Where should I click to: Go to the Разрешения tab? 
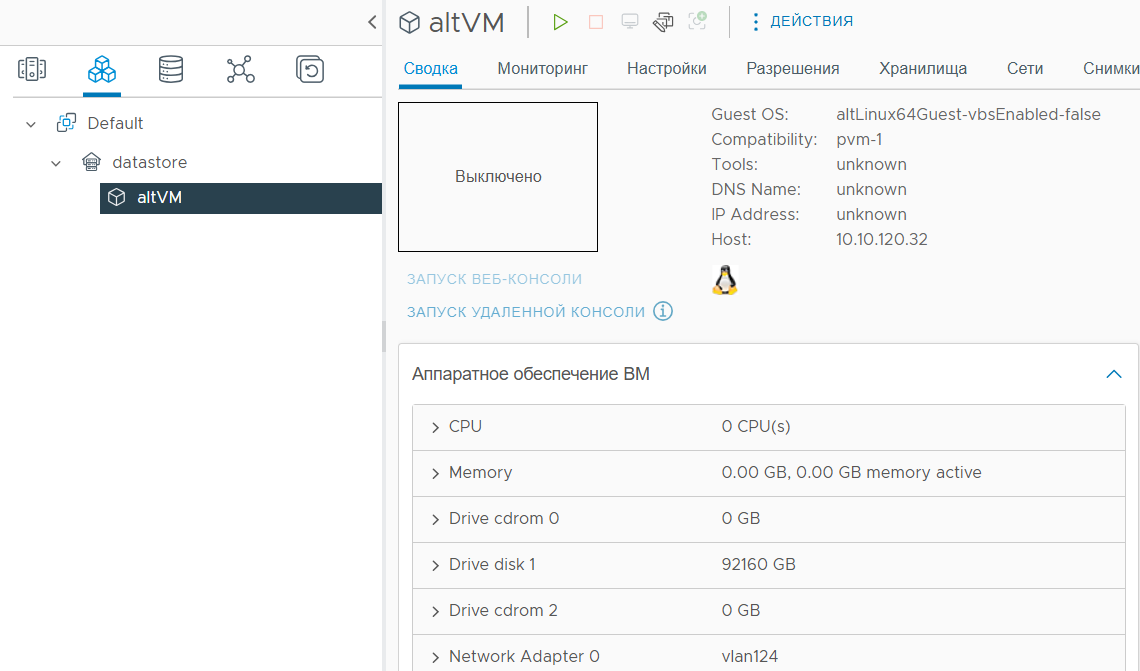pos(792,68)
